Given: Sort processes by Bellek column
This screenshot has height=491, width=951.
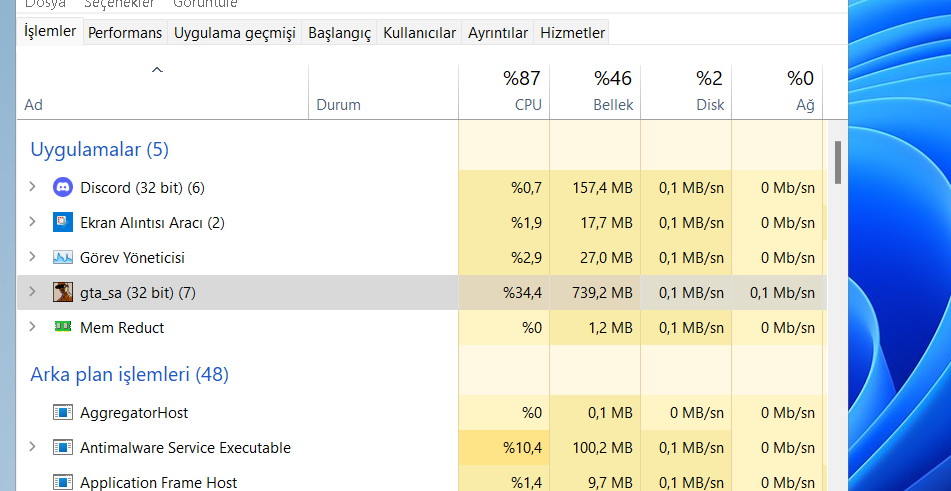Looking at the screenshot, I should 595,91.
